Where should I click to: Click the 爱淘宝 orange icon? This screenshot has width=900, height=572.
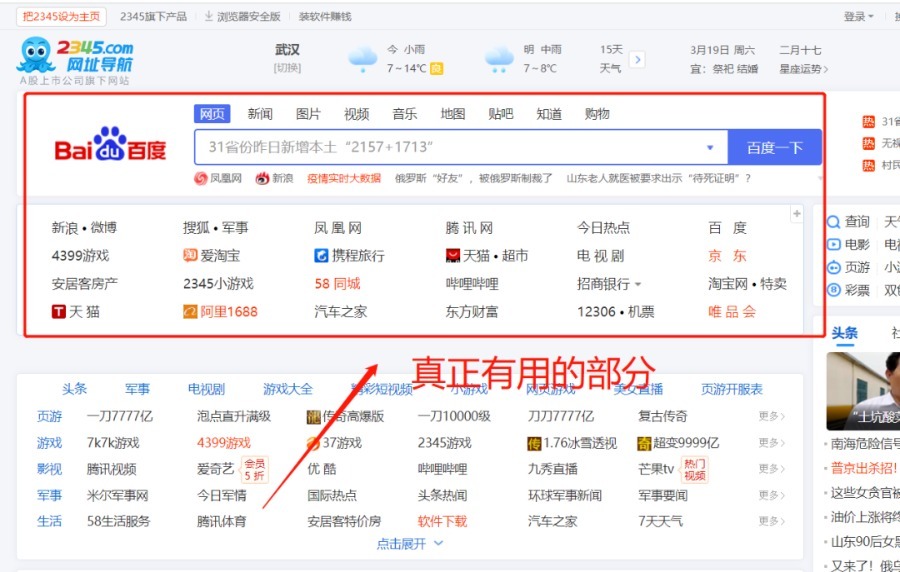click(190, 256)
